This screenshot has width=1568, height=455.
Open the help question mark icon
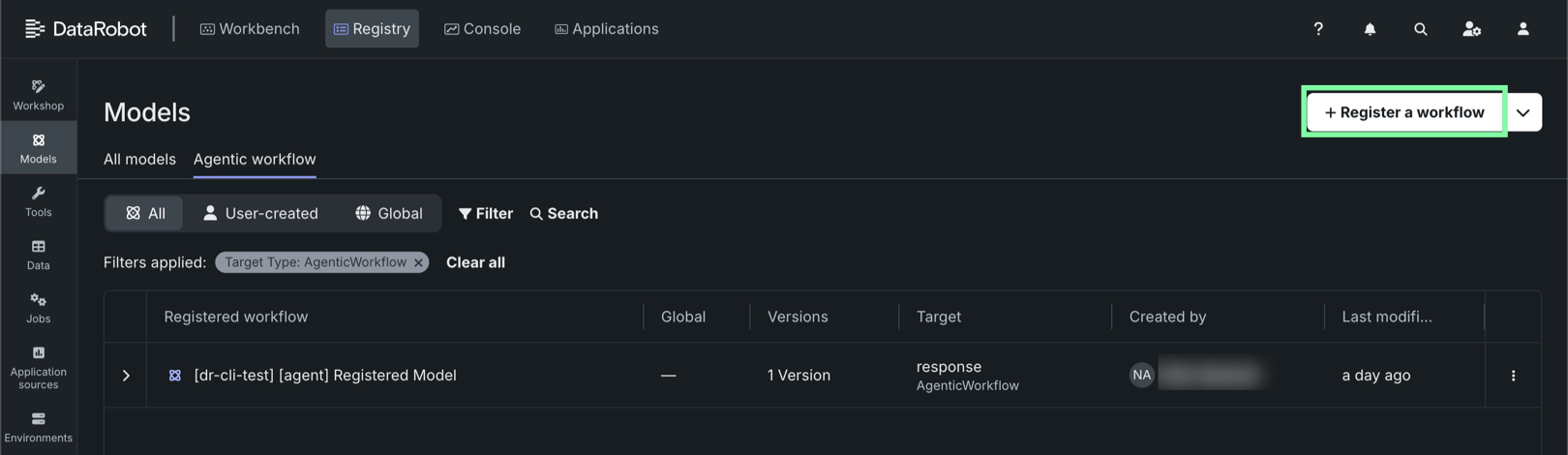coord(1318,29)
